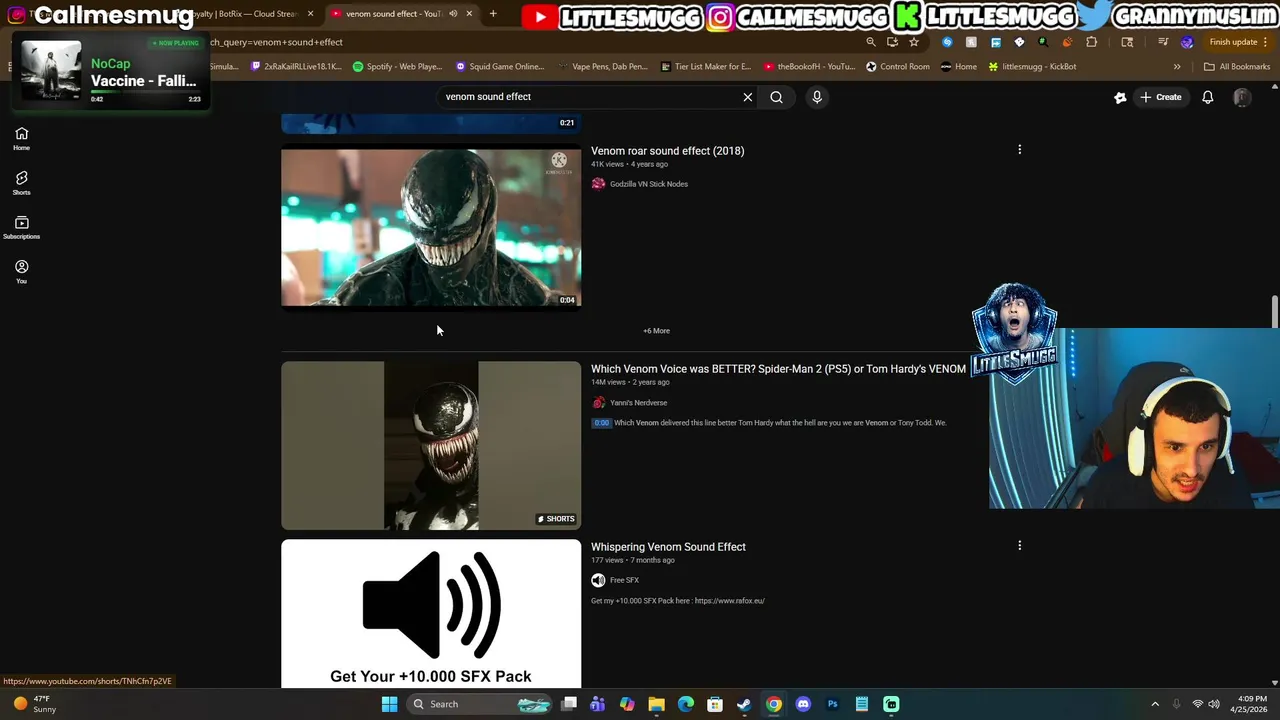Open Whispering Venom Sound Effect title
Image resolution: width=1280 pixels, height=720 pixels.
pyautogui.click(x=668, y=547)
